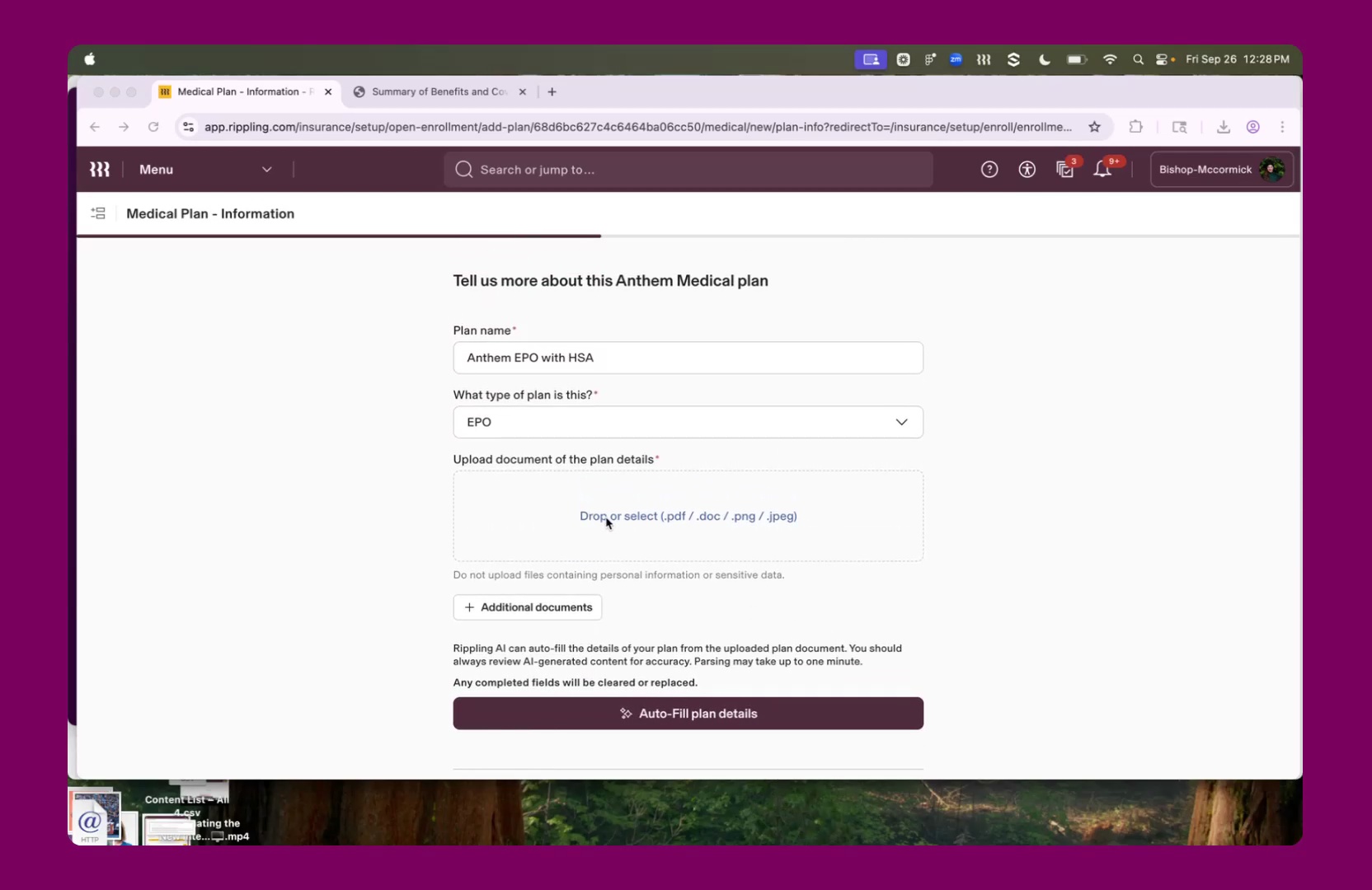The width and height of the screenshot is (1372, 890).
Task: Open browser extensions puzzle icon
Action: pyautogui.click(x=1136, y=127)
